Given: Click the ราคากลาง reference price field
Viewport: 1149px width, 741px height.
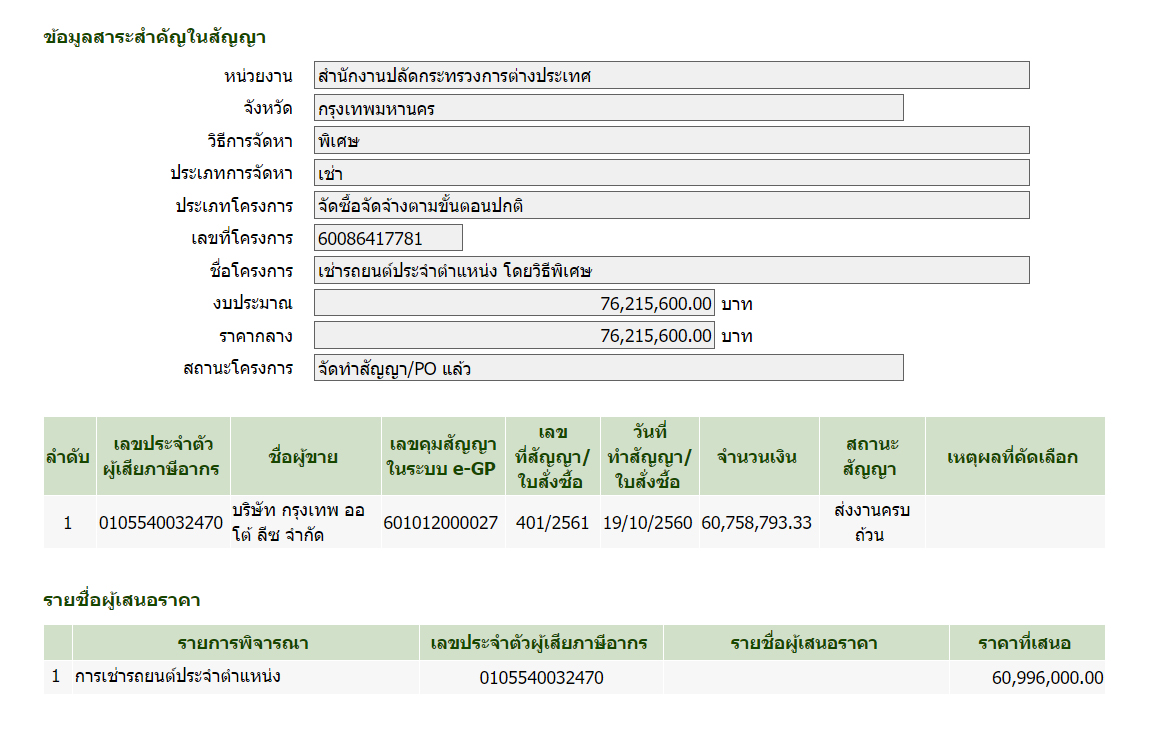Looking at the screenshot, I should click(x=514, y=335).
